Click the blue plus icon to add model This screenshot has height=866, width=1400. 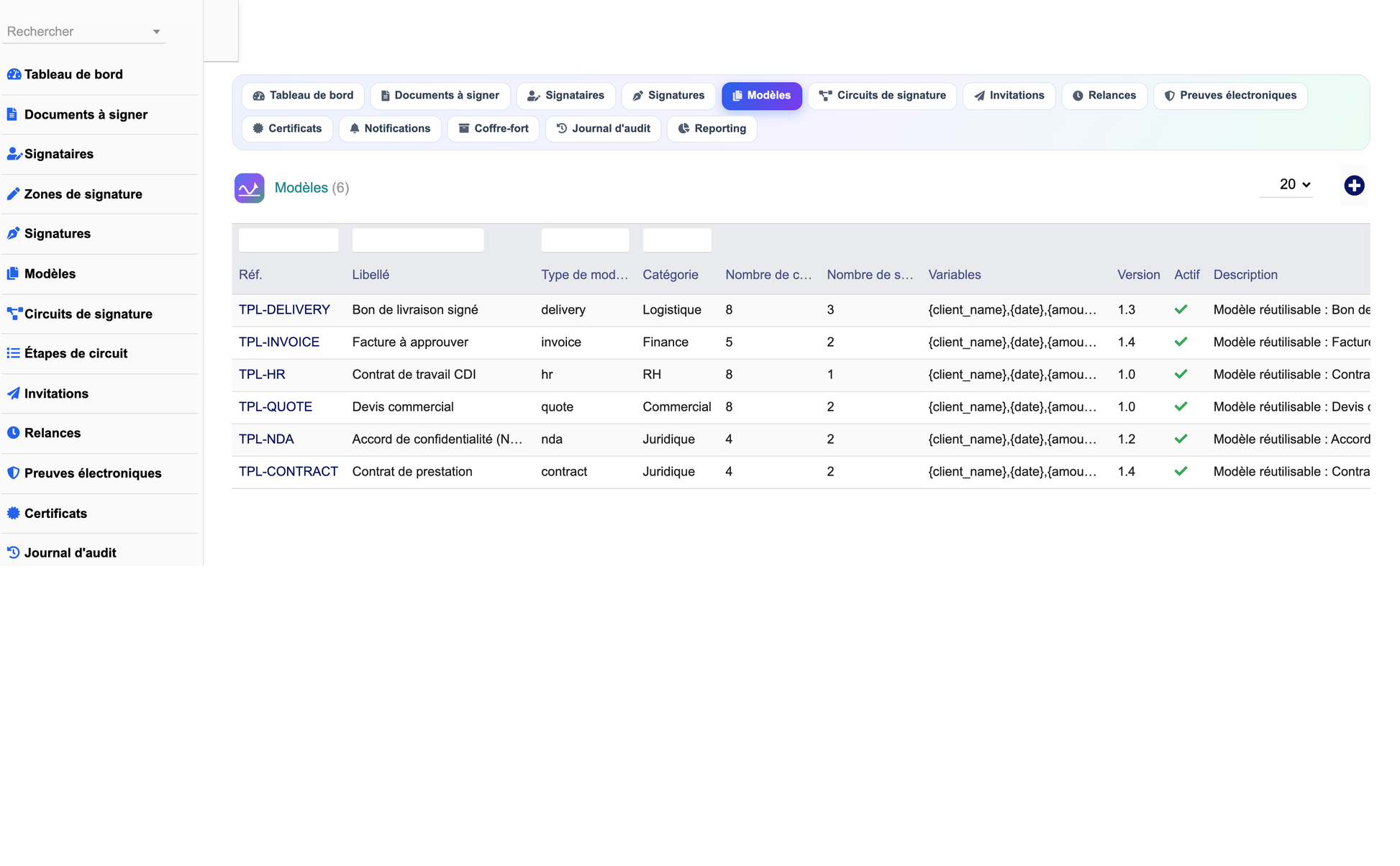click(1354, 186)
